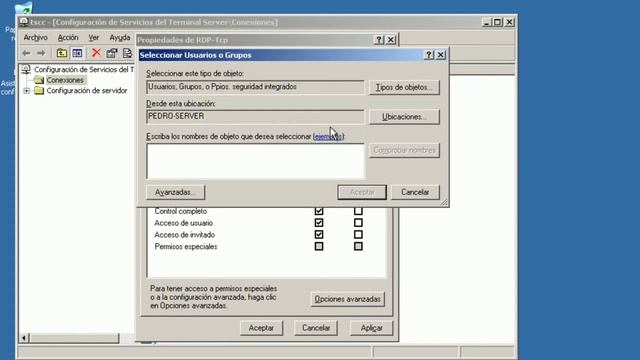Click Cancelar in Propiedades de RDP-Tcp
640x360 pixels.
click(x=316, y=328)
